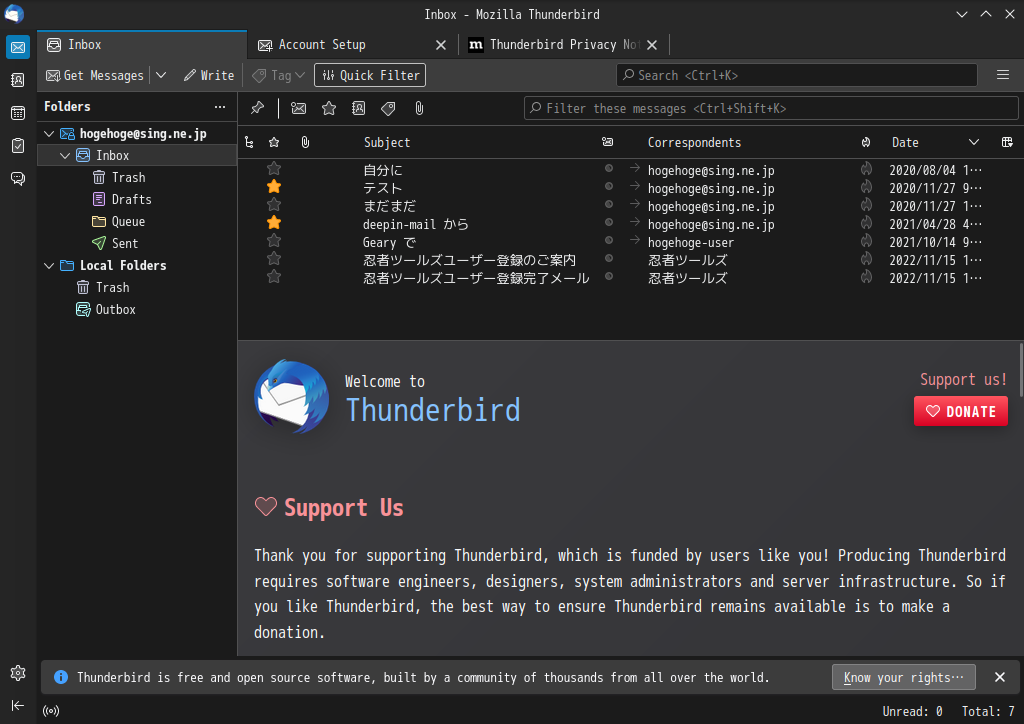
Task: Choose columns to display icon
Action: tap(1007, 142)
